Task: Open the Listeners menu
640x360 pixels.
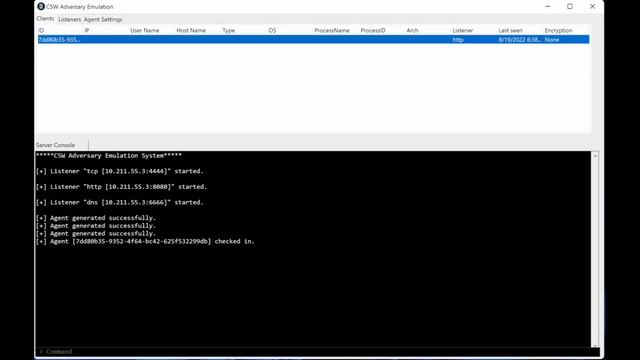Action: 69,19
